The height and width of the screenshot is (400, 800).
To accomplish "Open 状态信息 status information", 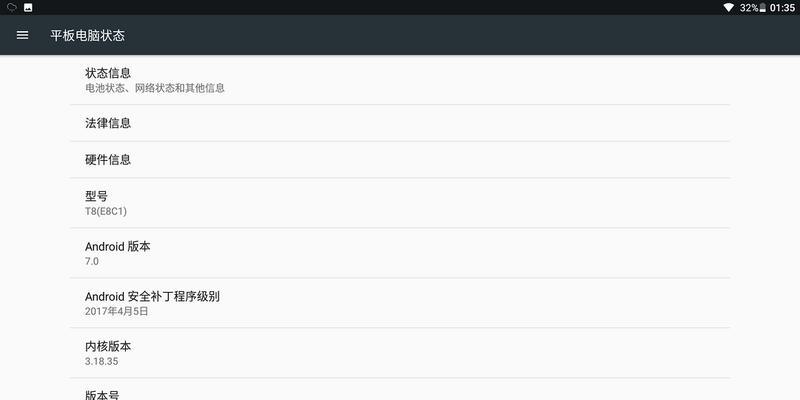I will (x=400, y=80).
